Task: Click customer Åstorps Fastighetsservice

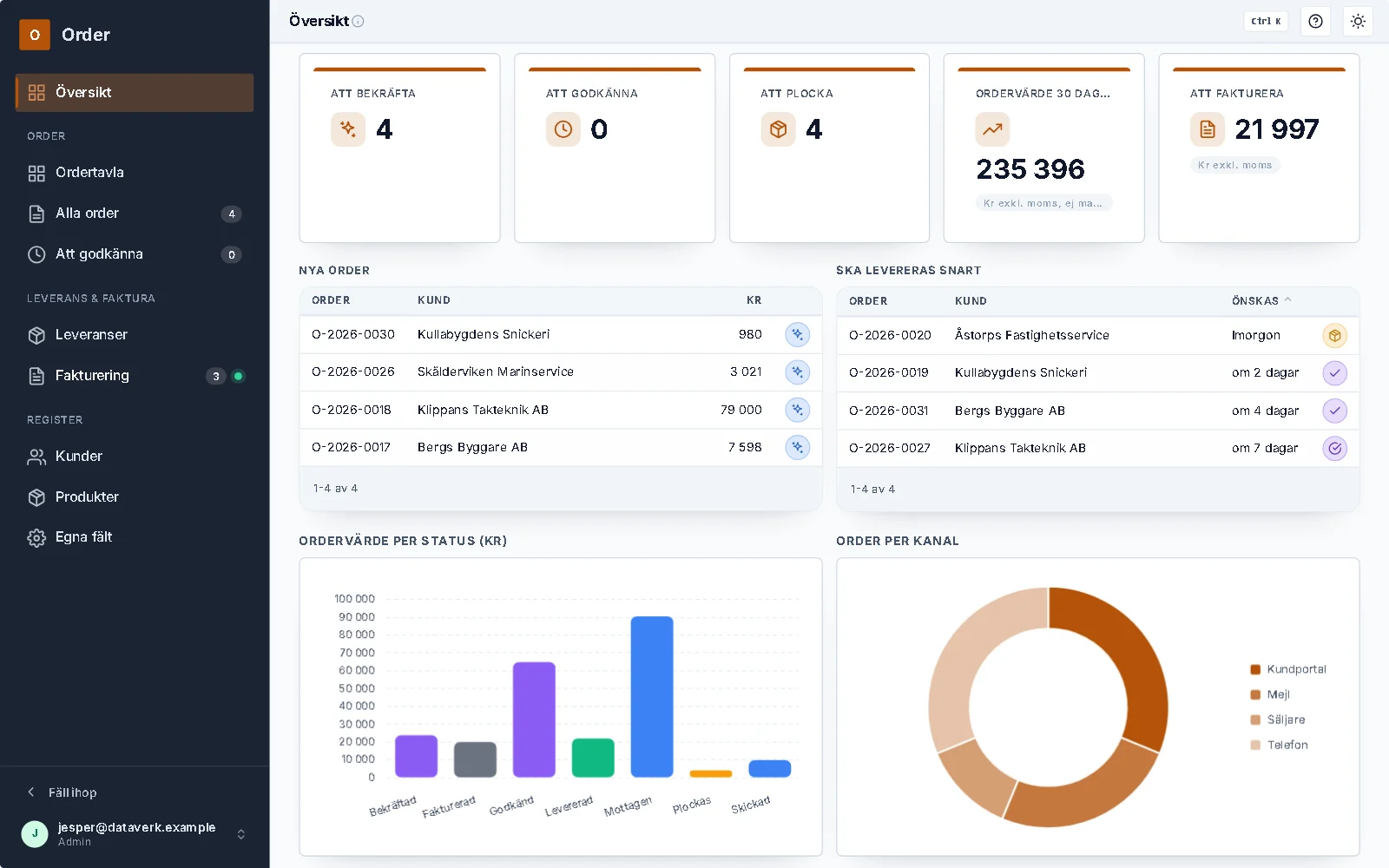Action: click(1032, 335)
